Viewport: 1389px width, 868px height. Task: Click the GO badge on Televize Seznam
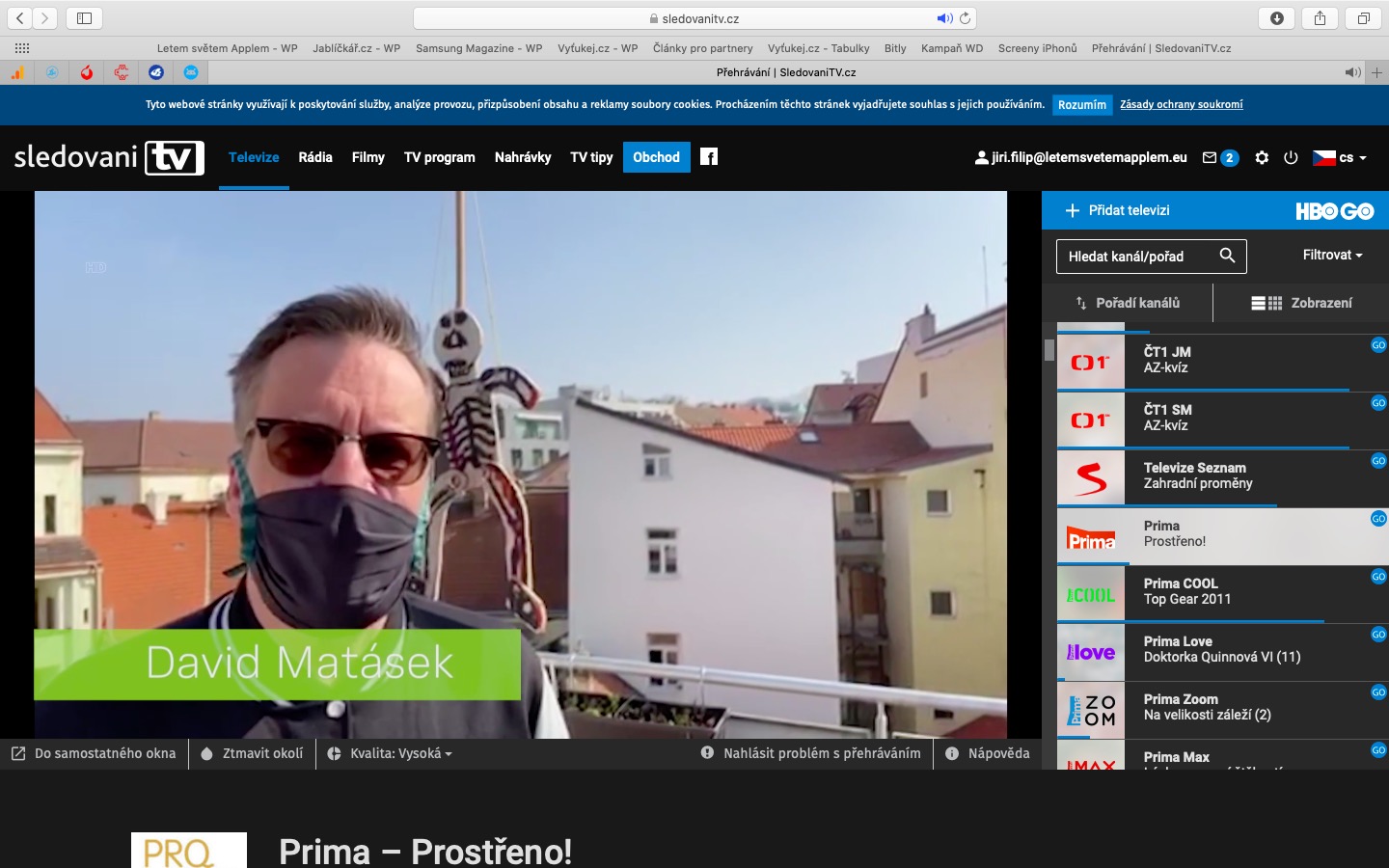click(x=1379, y=461)
